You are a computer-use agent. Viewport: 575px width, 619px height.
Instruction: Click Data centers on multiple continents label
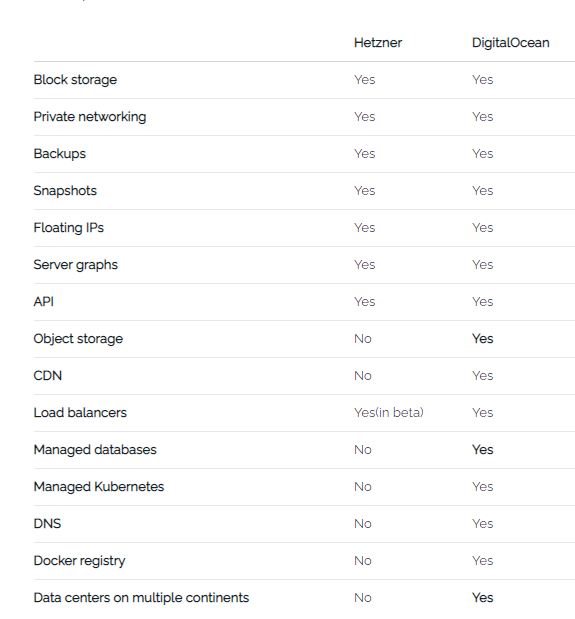pos(141,598)
